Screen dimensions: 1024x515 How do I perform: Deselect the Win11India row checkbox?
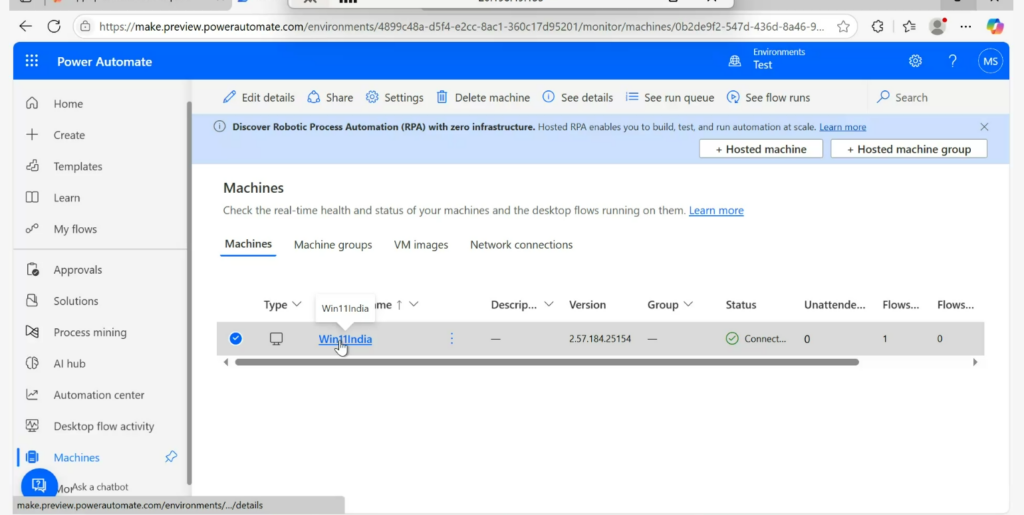[x=236, y=338]
